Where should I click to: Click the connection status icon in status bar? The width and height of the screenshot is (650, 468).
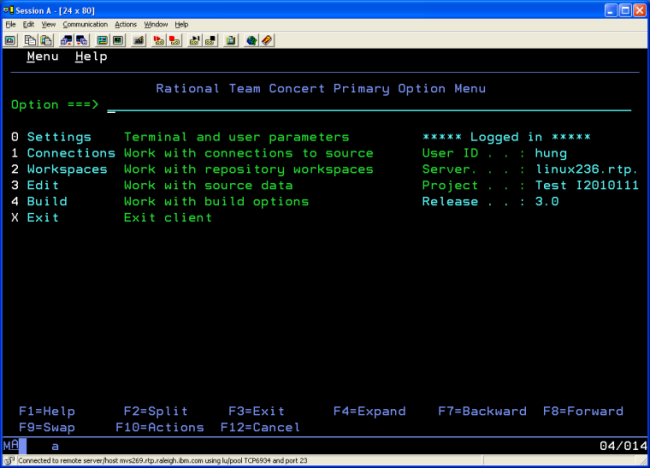[x=10, y=460]
